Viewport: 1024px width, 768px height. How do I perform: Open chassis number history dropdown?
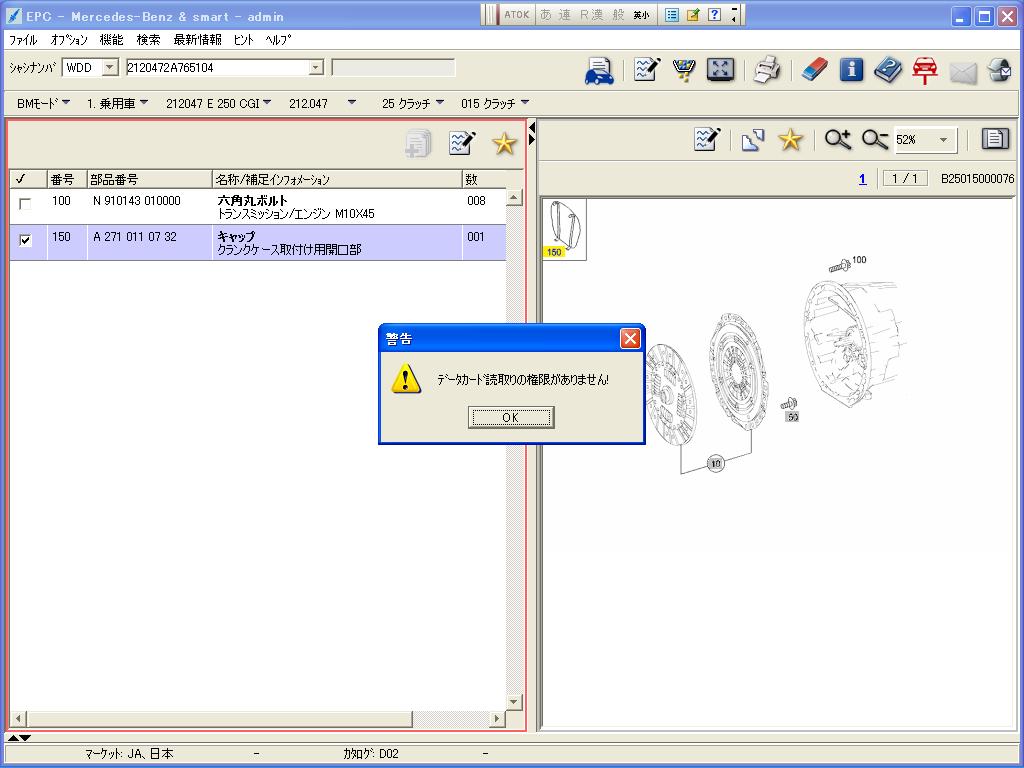[316, 67]
